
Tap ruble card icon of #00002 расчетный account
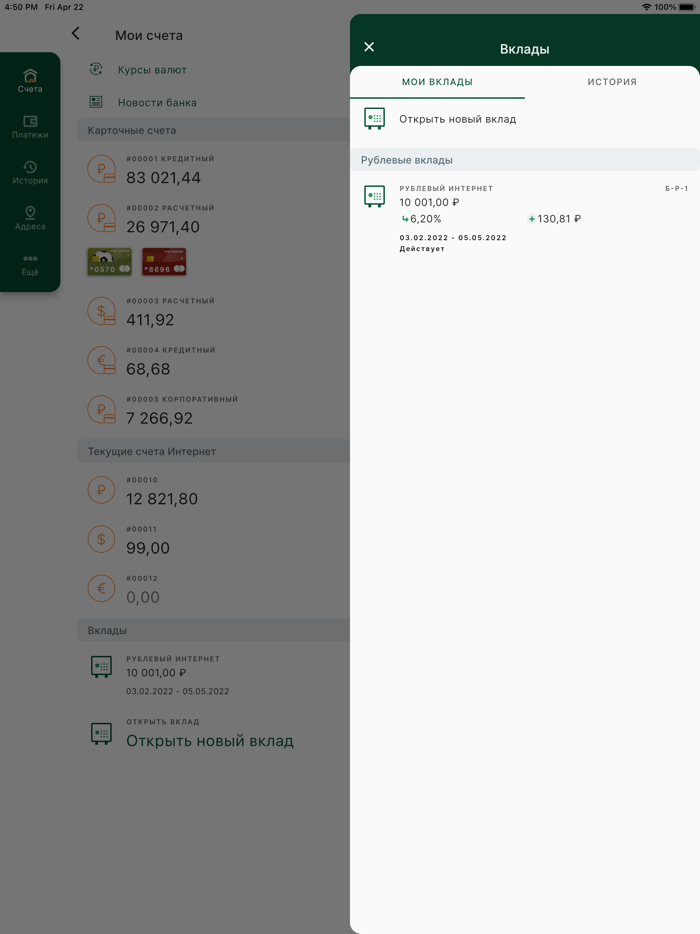click(x=101, y=218)
